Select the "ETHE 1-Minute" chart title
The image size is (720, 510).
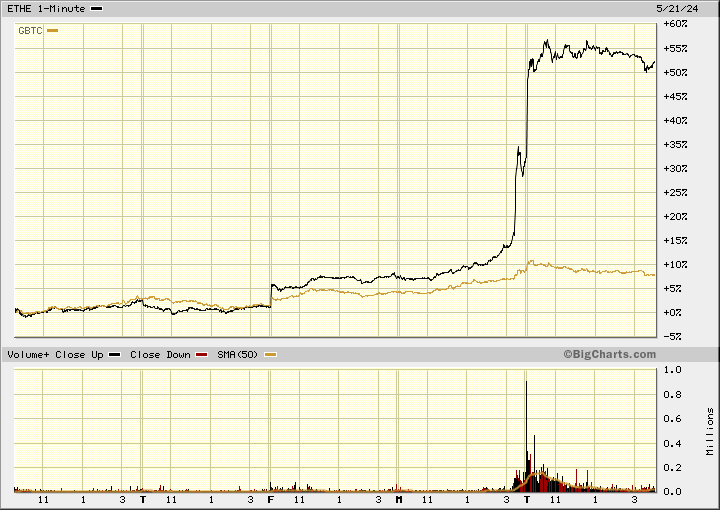[46, 9]
